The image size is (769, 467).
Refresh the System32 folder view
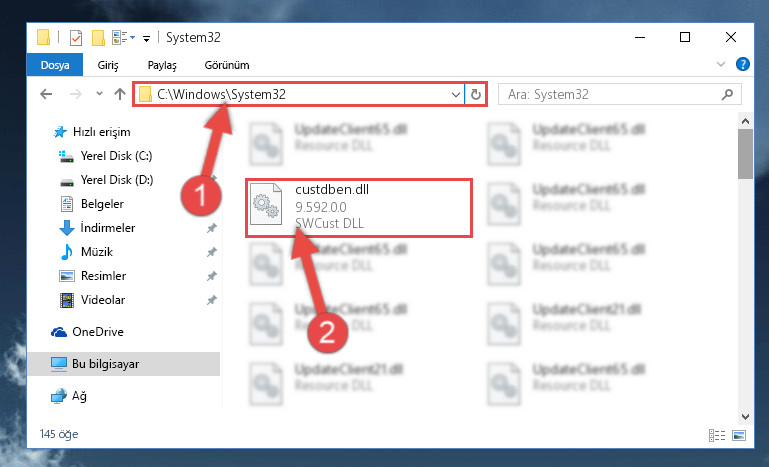(x=475, y=94)
